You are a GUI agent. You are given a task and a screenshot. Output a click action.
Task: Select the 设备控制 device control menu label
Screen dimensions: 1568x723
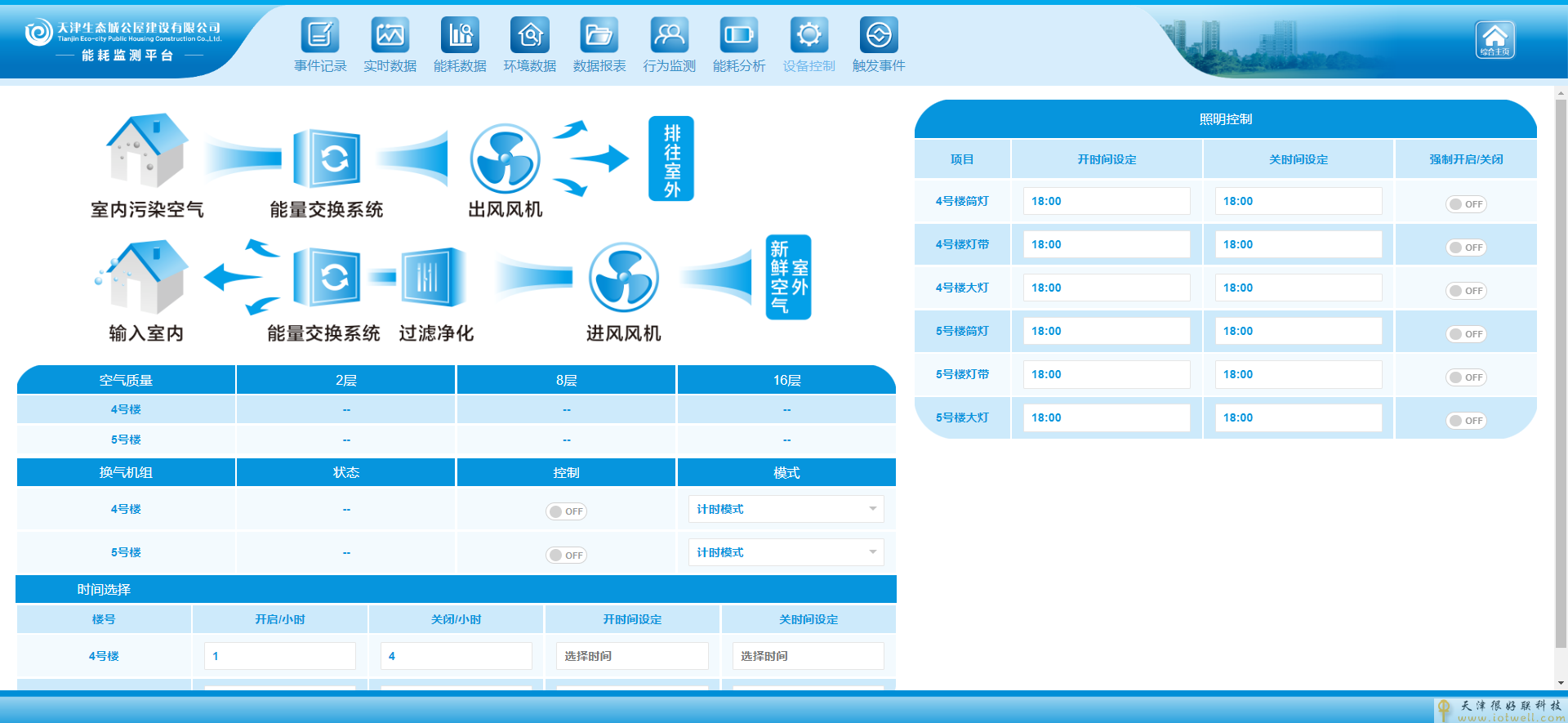808,66
